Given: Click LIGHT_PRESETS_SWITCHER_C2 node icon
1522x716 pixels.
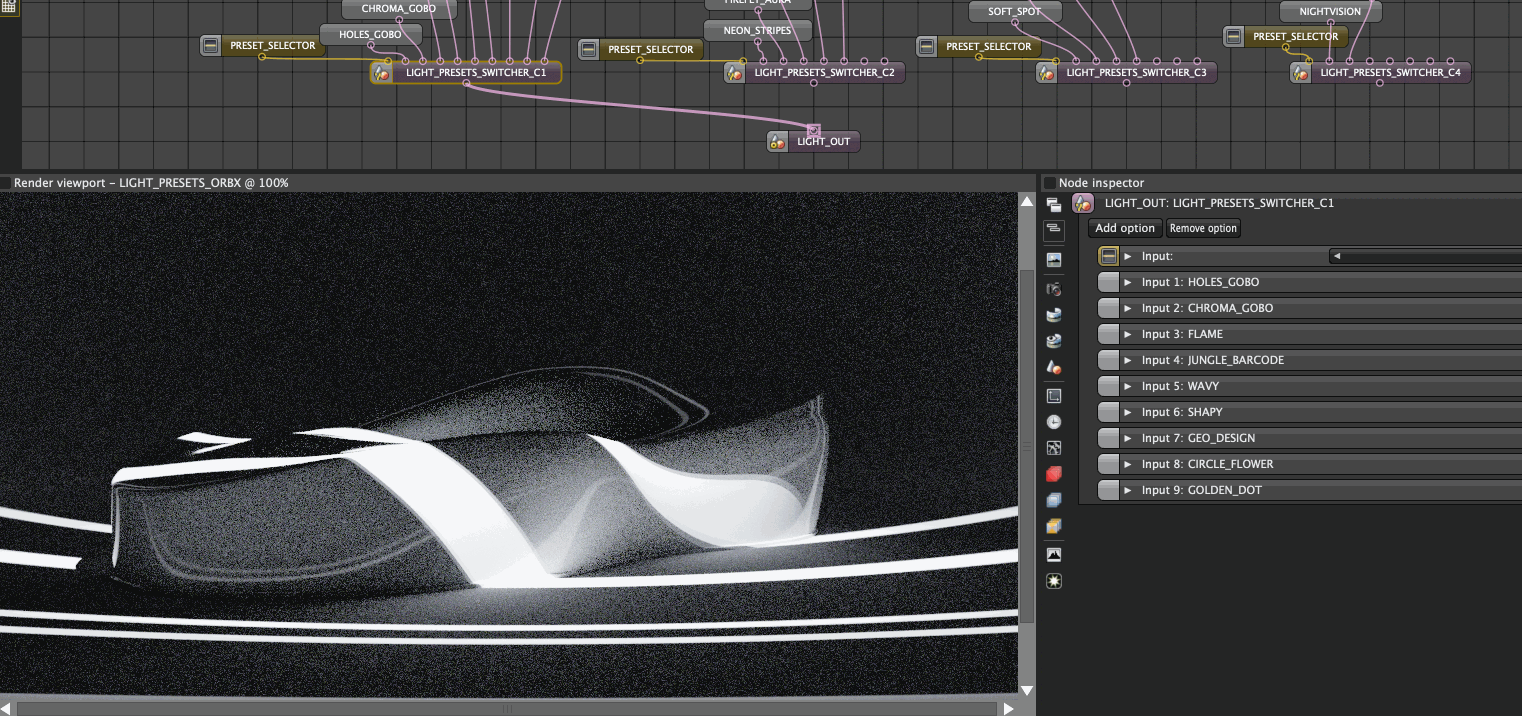Looking at the screenshot, I should pyautogui.click(x=735, y=72).
